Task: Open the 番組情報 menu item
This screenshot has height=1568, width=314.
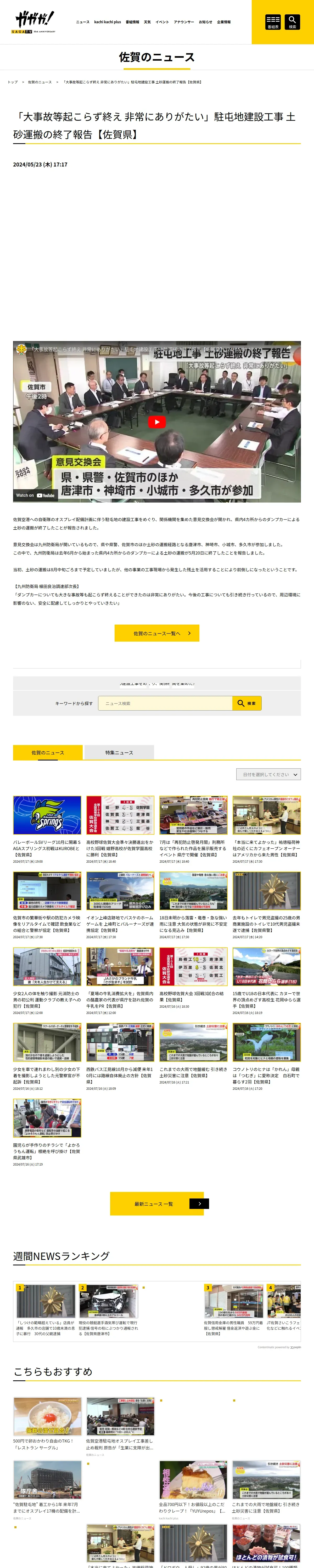Action: 132,22
